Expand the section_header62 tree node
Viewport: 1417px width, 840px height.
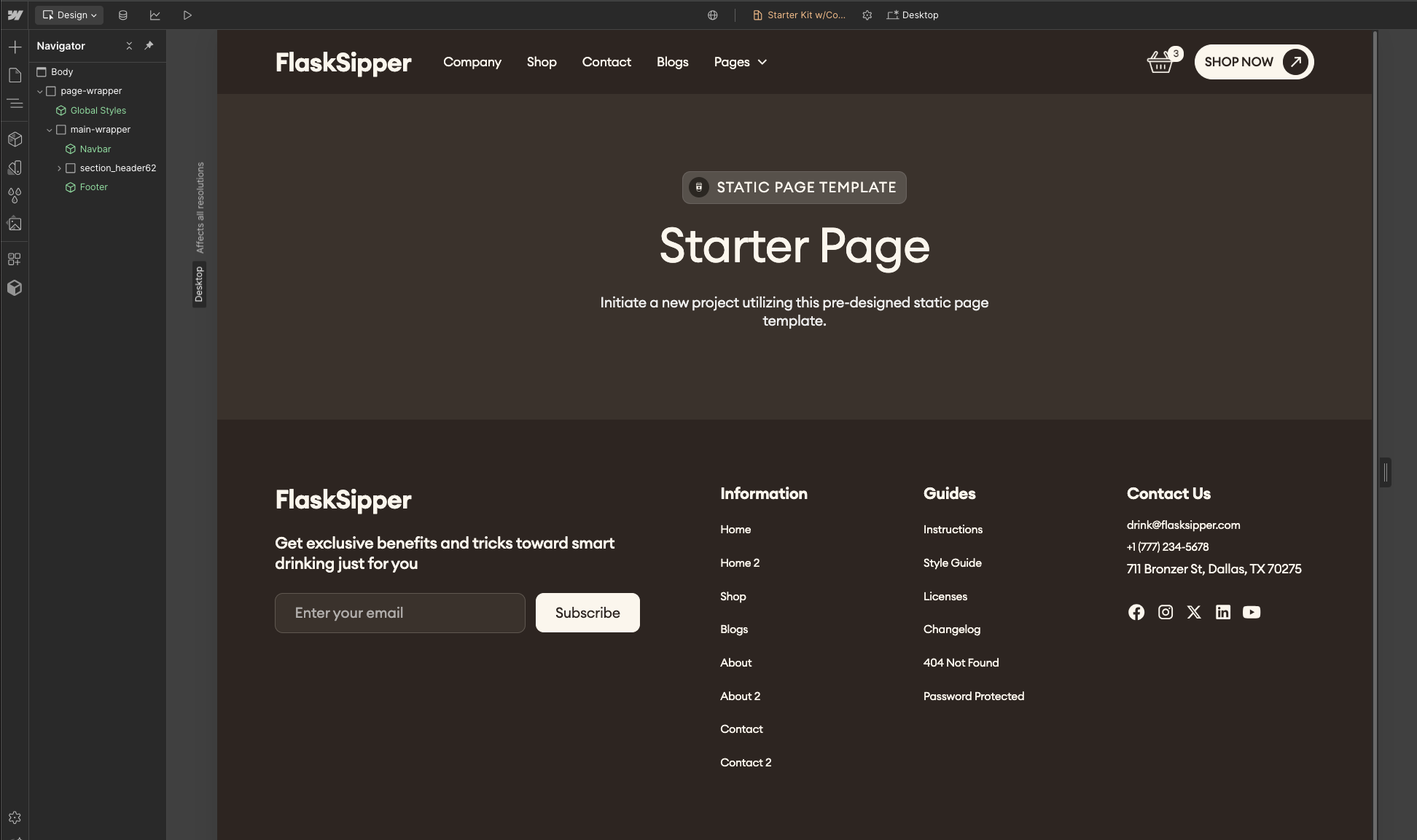59,168
